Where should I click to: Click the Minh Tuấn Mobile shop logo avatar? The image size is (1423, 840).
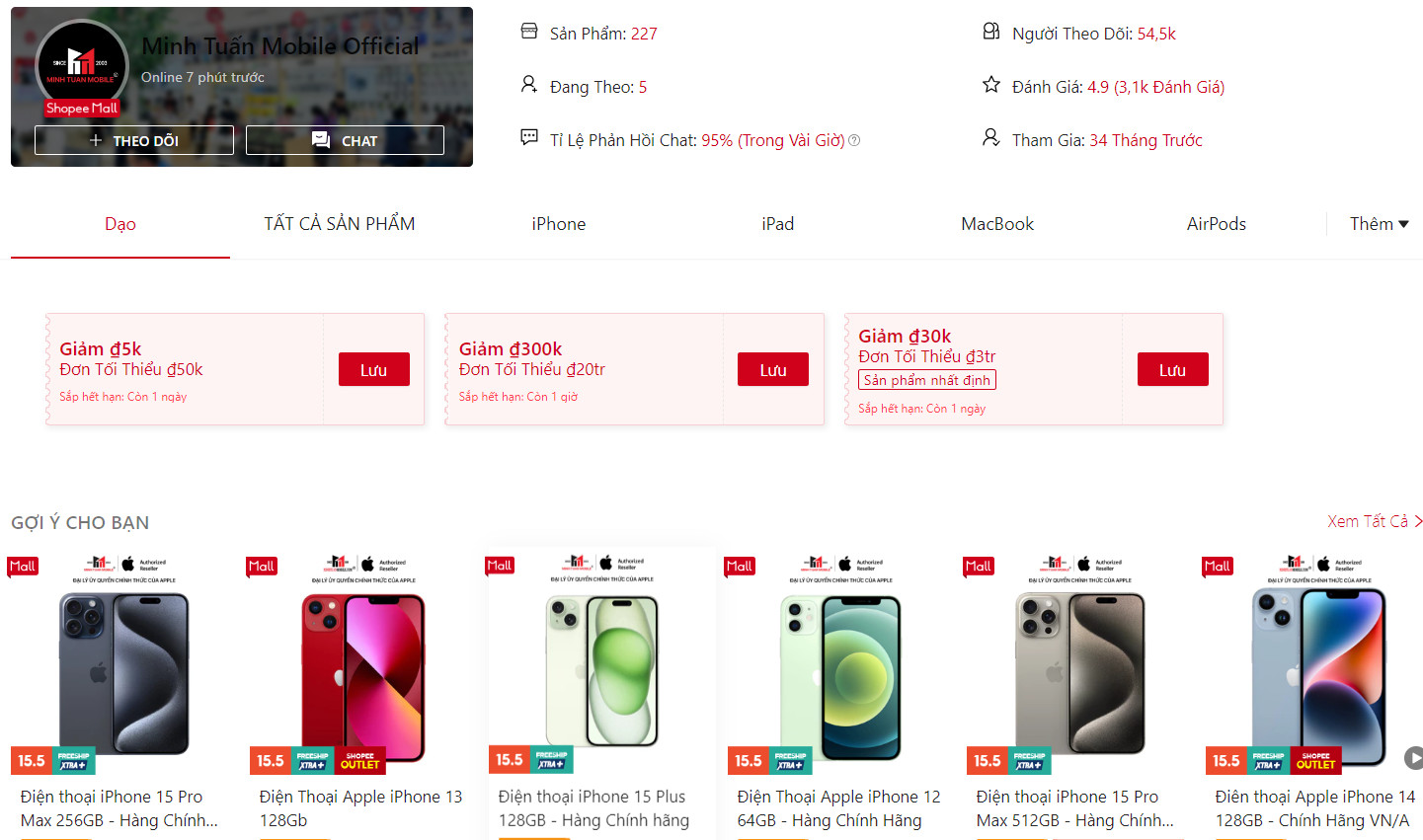click(82, 66)
